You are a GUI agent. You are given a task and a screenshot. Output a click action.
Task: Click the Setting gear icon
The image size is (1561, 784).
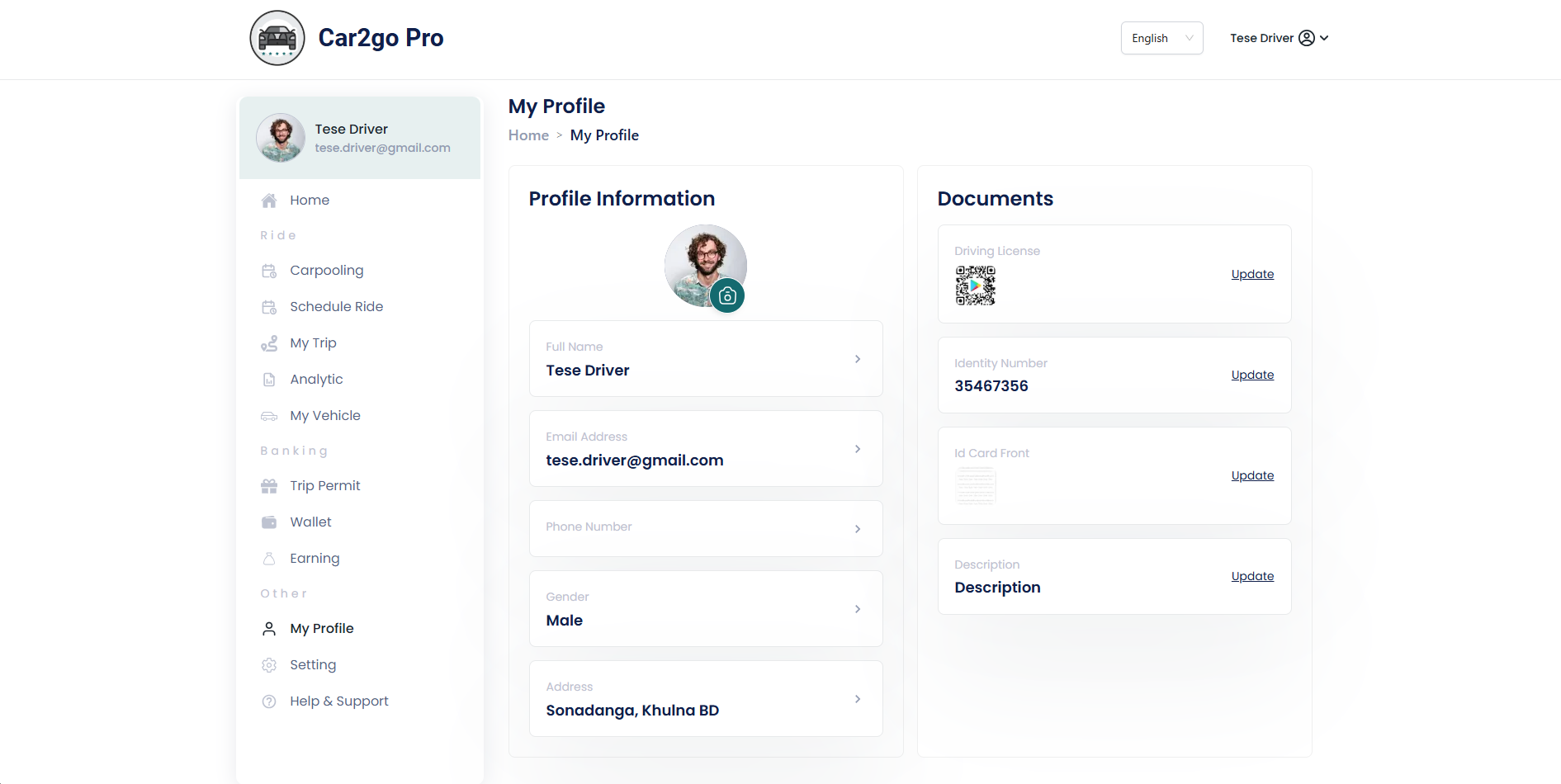[269, 665]
